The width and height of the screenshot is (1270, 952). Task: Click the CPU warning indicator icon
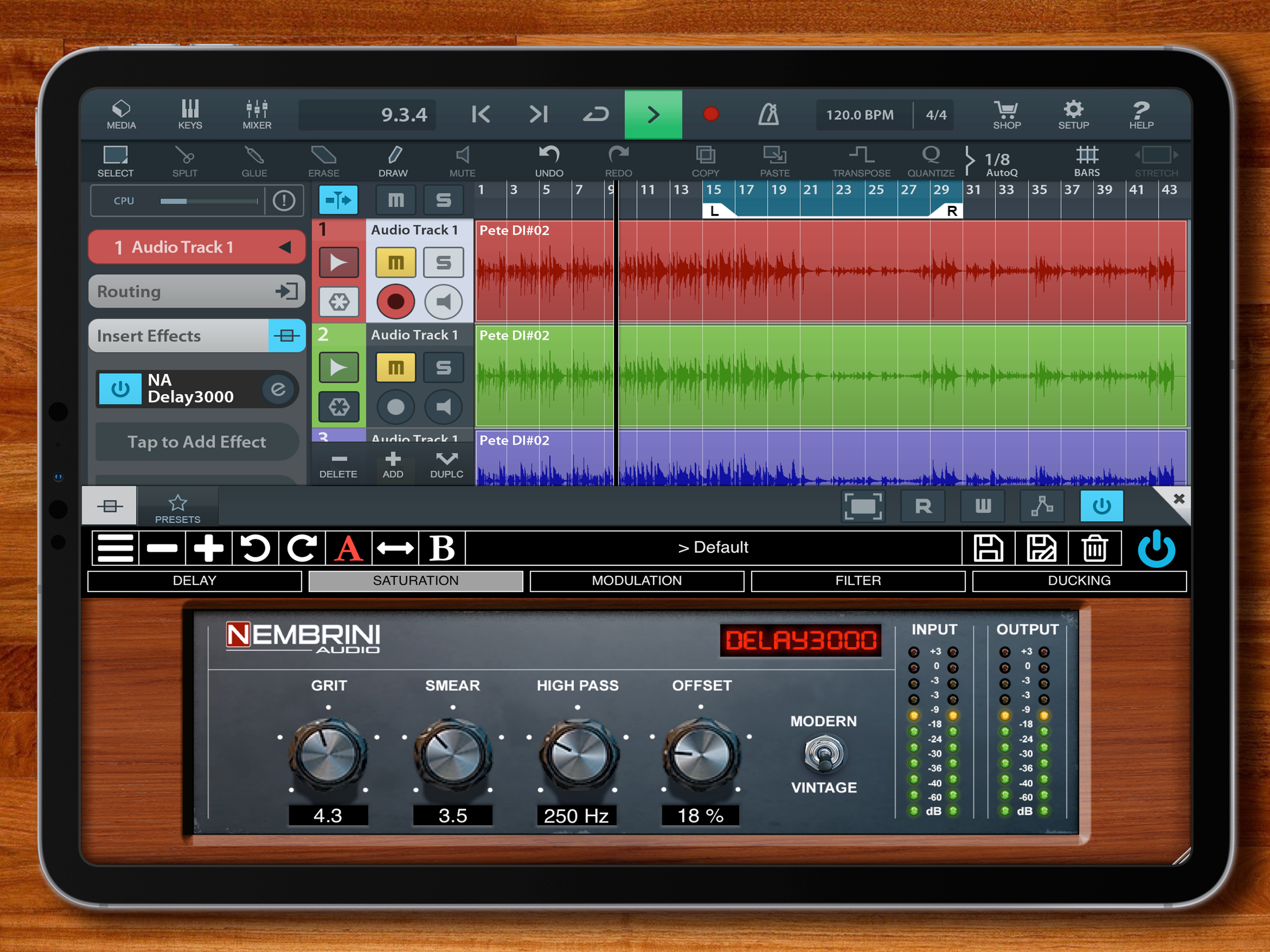pos(284,200)
